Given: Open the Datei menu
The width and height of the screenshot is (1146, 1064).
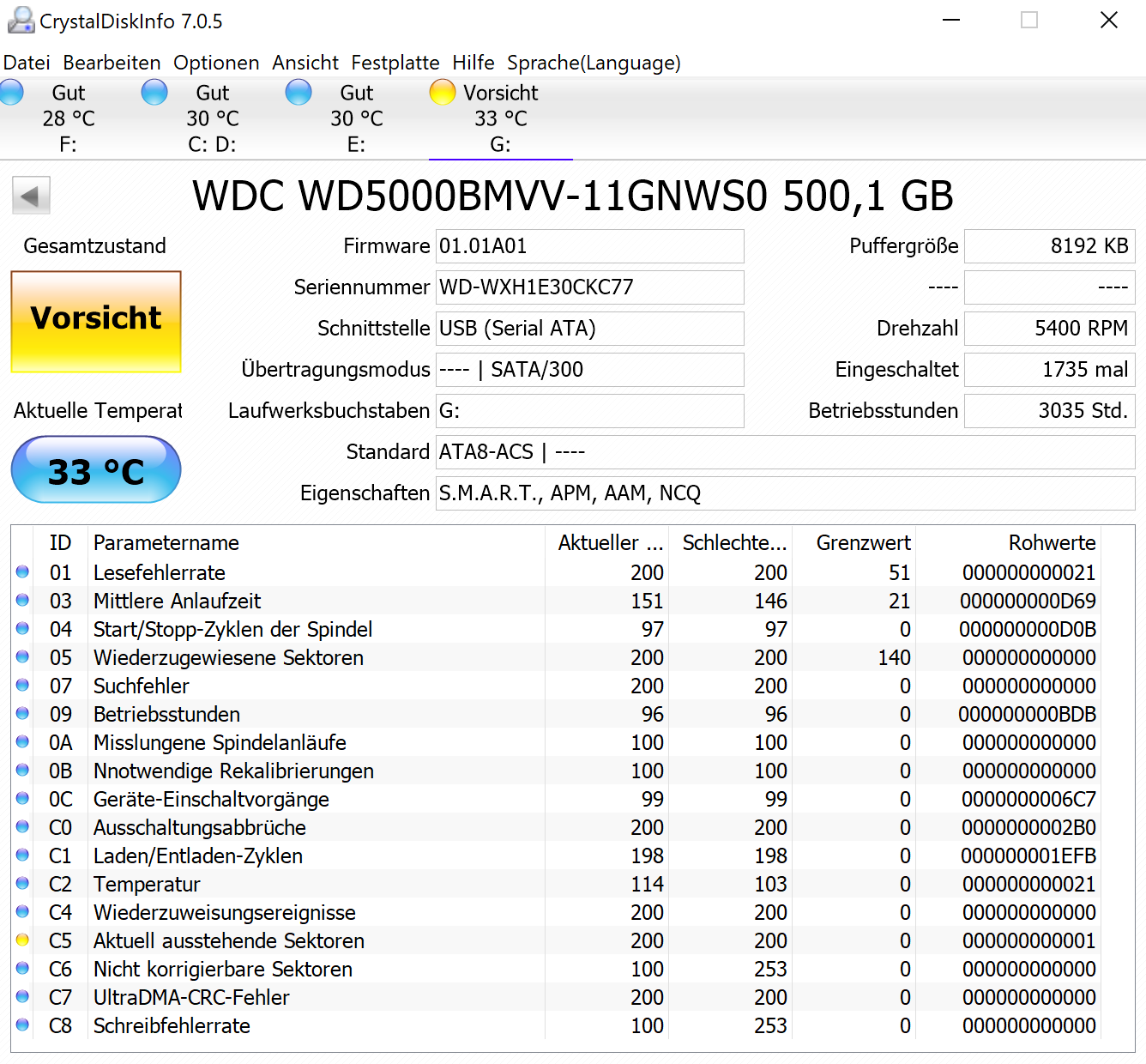Looking at the screenshot, I should point(27,63).
